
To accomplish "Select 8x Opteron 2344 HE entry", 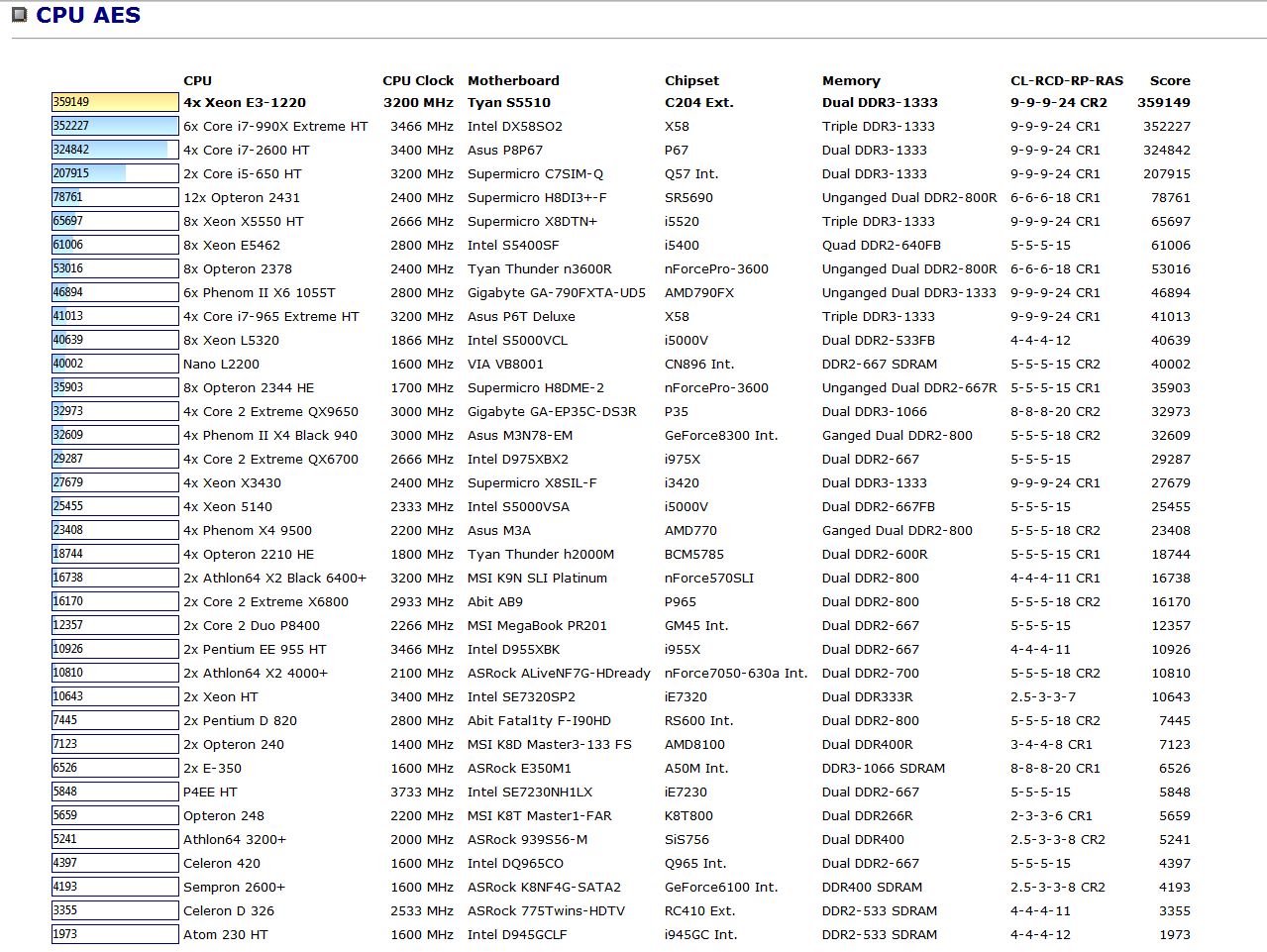I will click(249, 387).
